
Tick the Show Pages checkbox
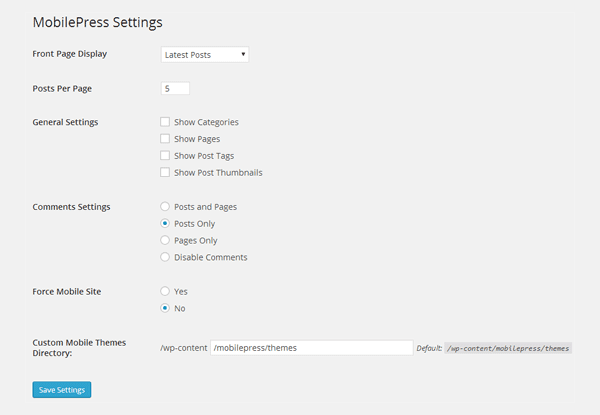[165, 138]
